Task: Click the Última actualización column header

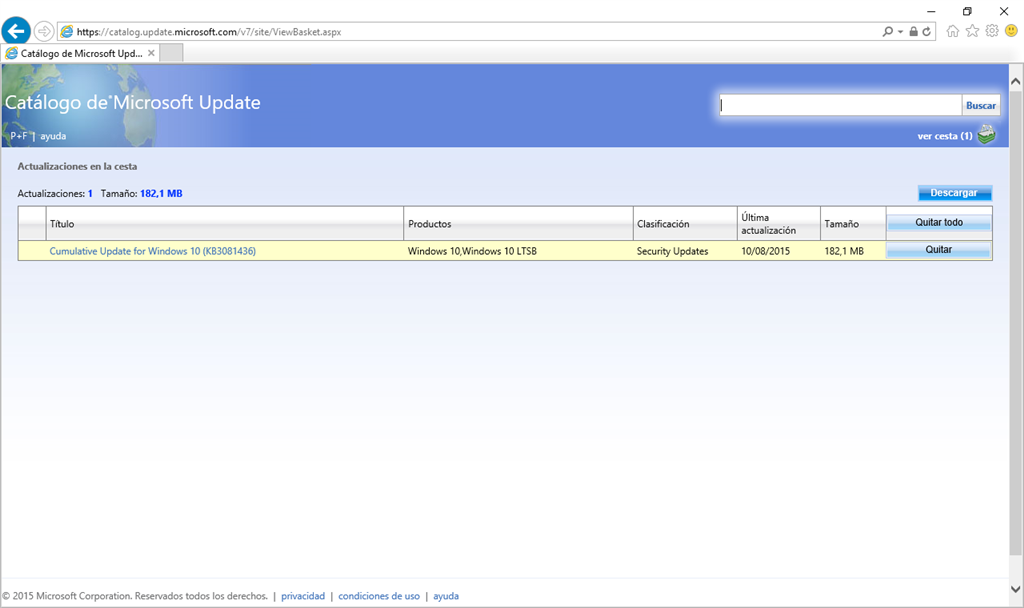Action: 778,223
